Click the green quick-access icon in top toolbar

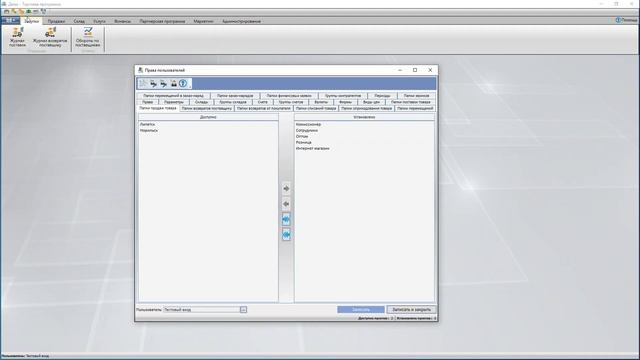[x=29, y=11]
